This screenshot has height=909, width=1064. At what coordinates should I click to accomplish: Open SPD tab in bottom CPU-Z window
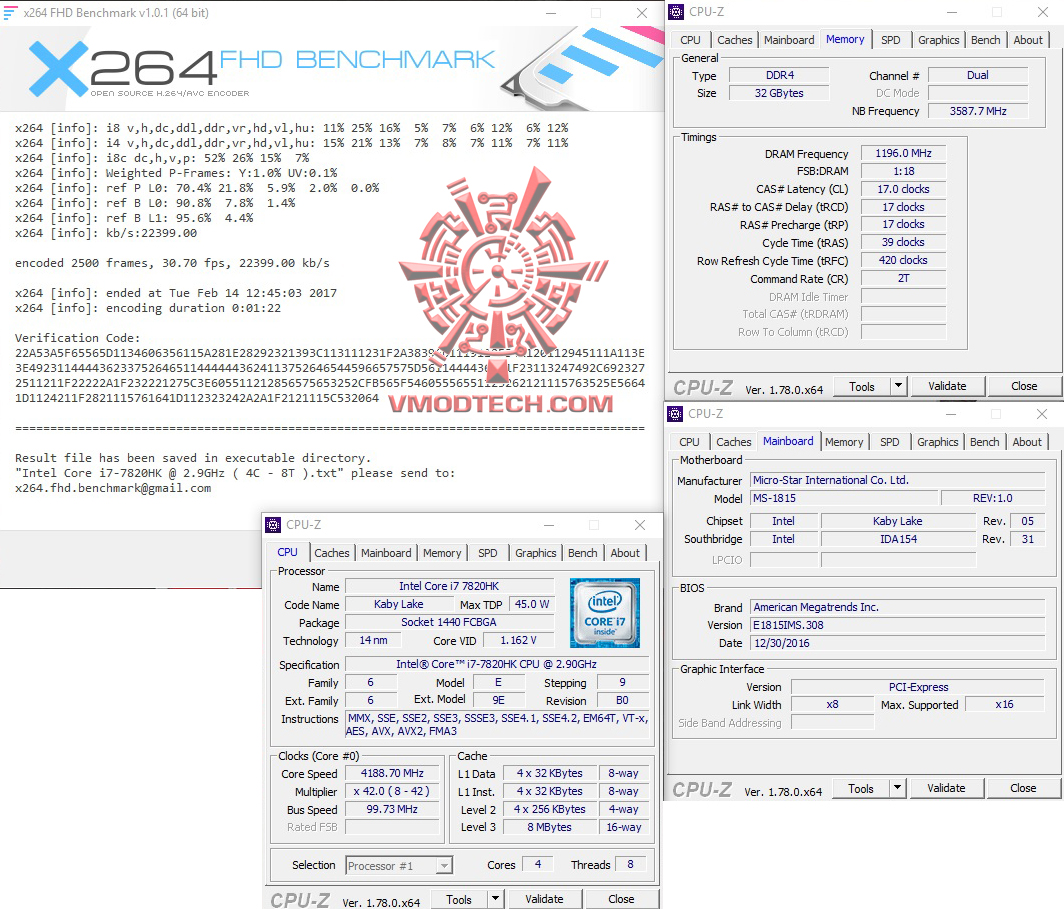(x=487, y=553)
